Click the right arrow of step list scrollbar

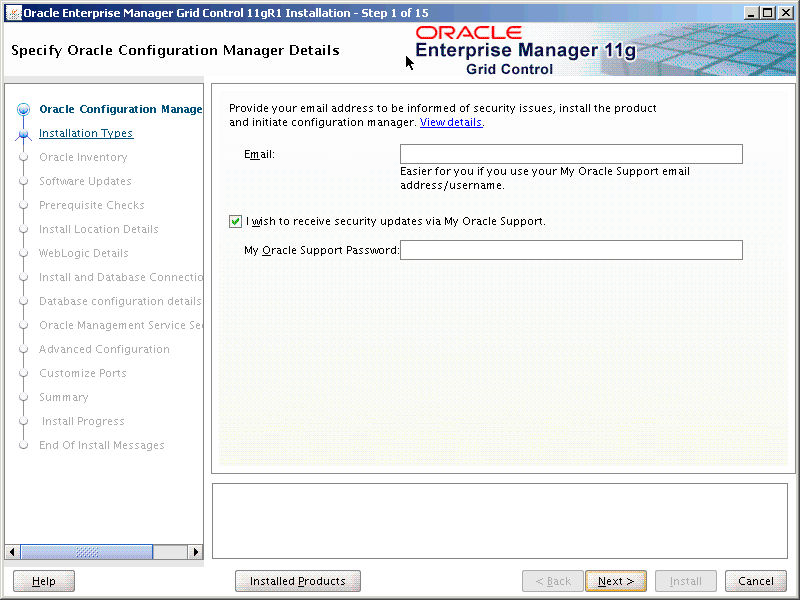pyautogui.click(x=195, y=552)
